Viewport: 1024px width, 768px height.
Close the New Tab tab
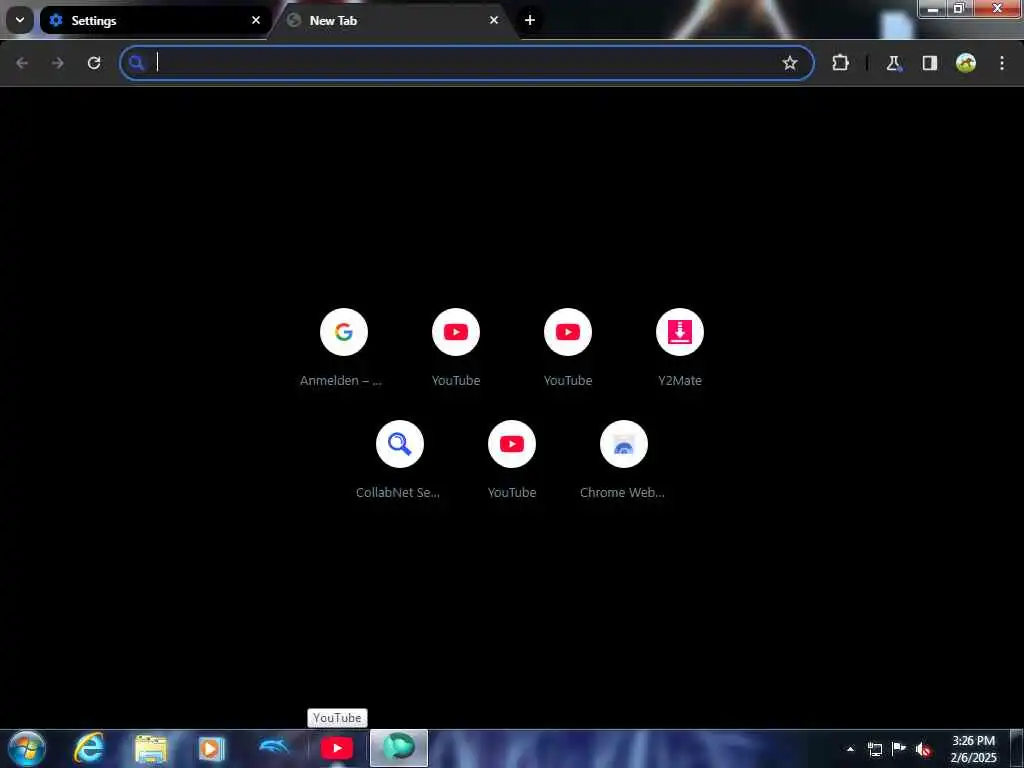point(494,20)
